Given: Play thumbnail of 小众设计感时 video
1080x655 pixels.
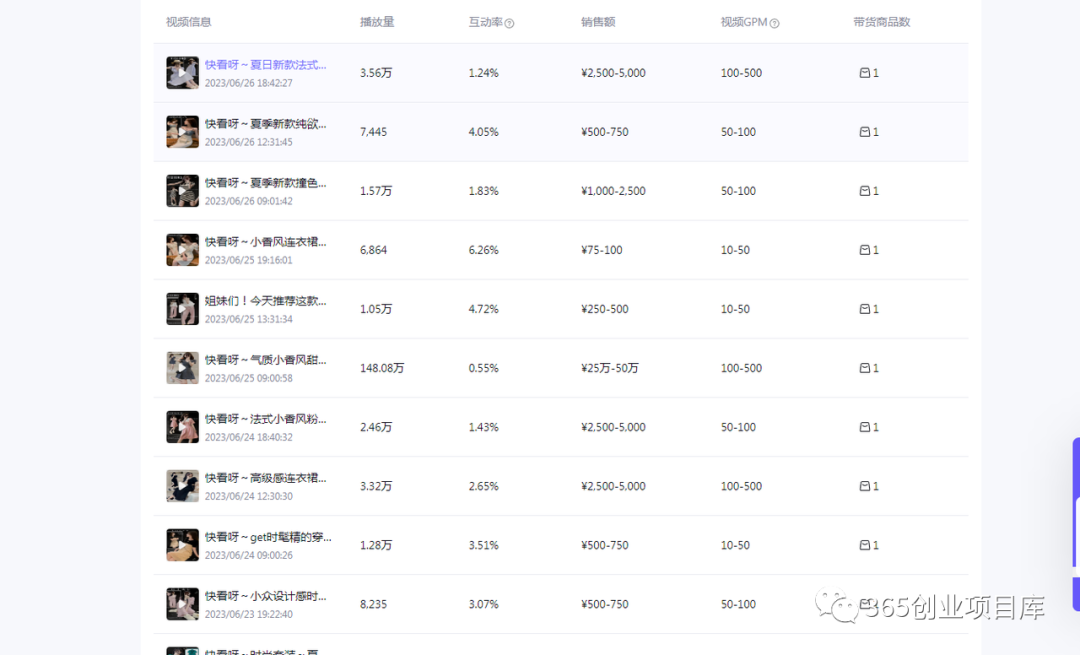Looking at the screenshot, I should [x=183, y=604].
